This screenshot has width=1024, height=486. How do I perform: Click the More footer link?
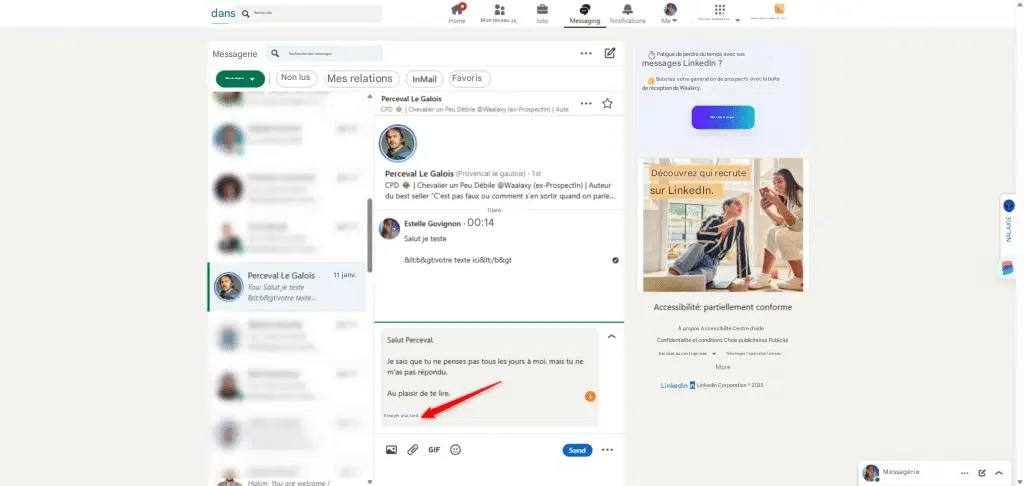pyautogui.click(x=723, y=367)
